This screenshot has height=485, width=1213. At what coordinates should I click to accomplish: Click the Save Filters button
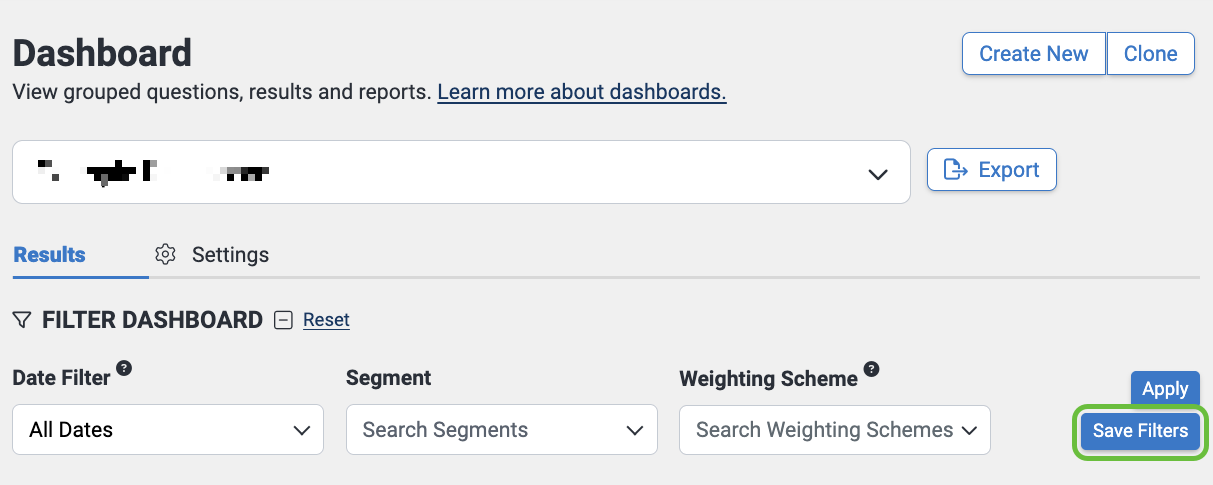pyautogui.click(x=1140, y=431)
